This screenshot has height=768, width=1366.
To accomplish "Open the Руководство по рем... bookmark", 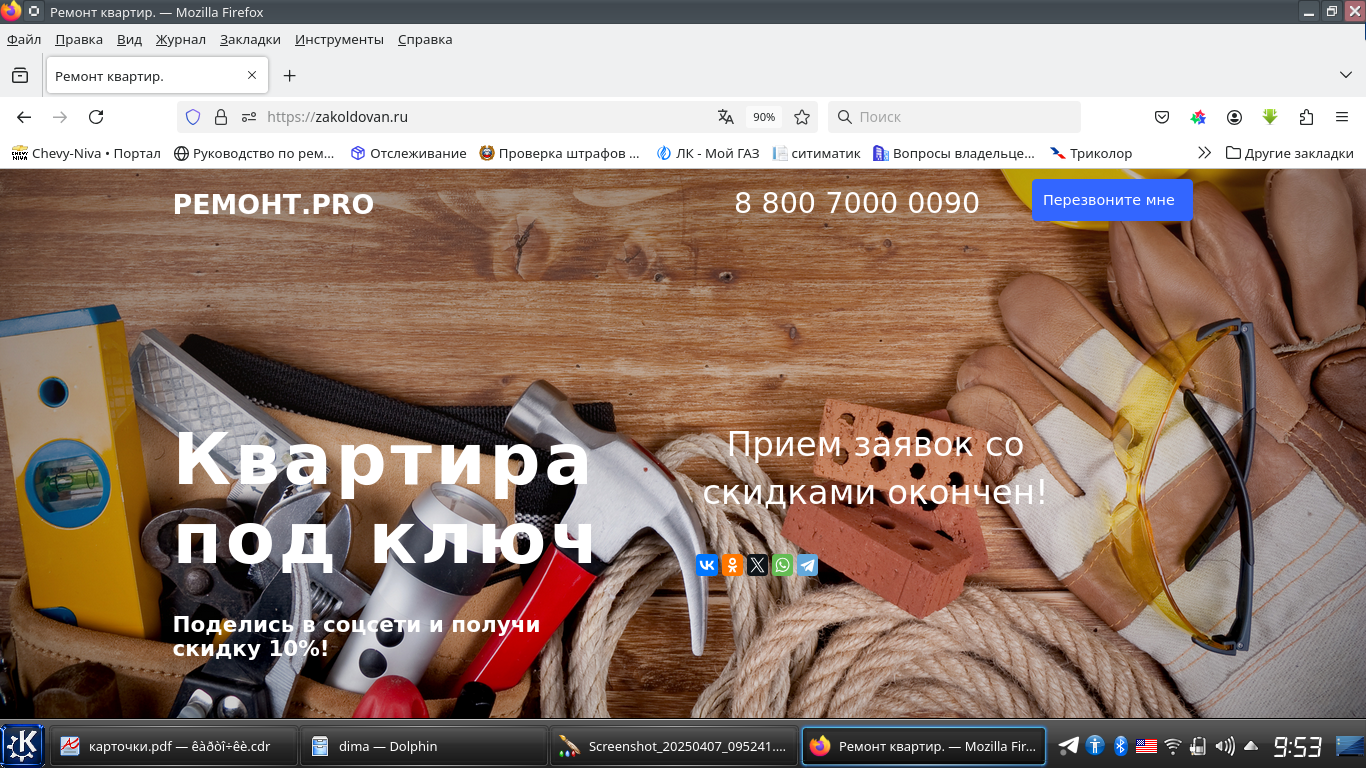I will [x=254, y=153].
